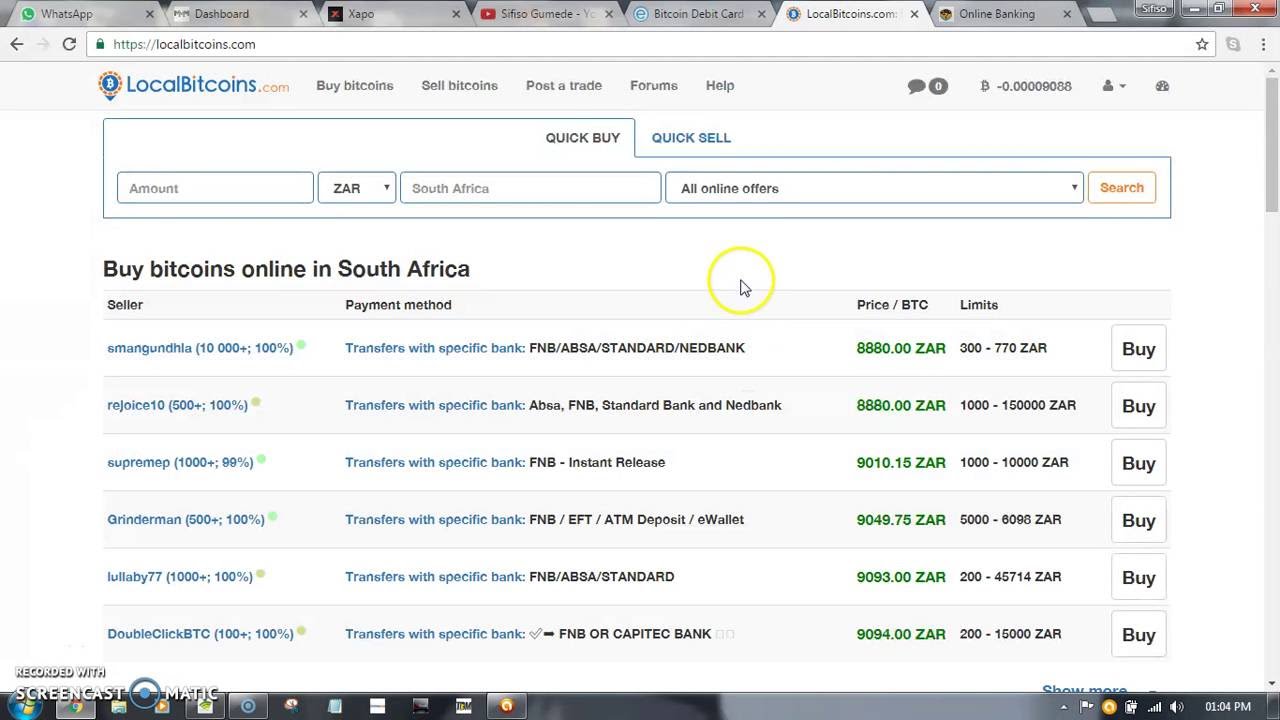Click the extension icon beside the bookmark star

pos(1233,44)
